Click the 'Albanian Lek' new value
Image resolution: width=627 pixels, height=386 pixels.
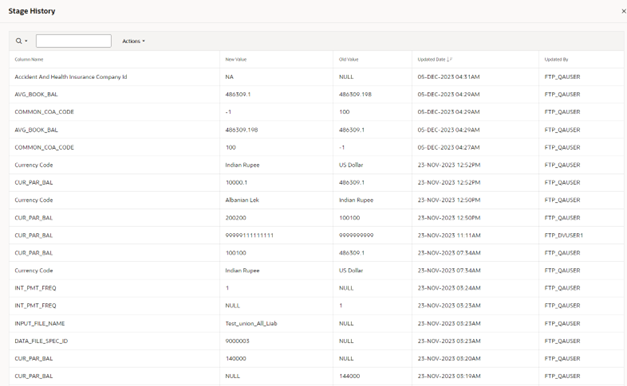click(x=242, y=200)
